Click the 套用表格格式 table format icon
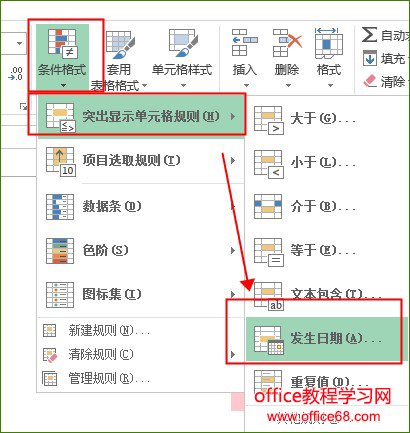This screenshot has height=433, width=410. [120, 44]
